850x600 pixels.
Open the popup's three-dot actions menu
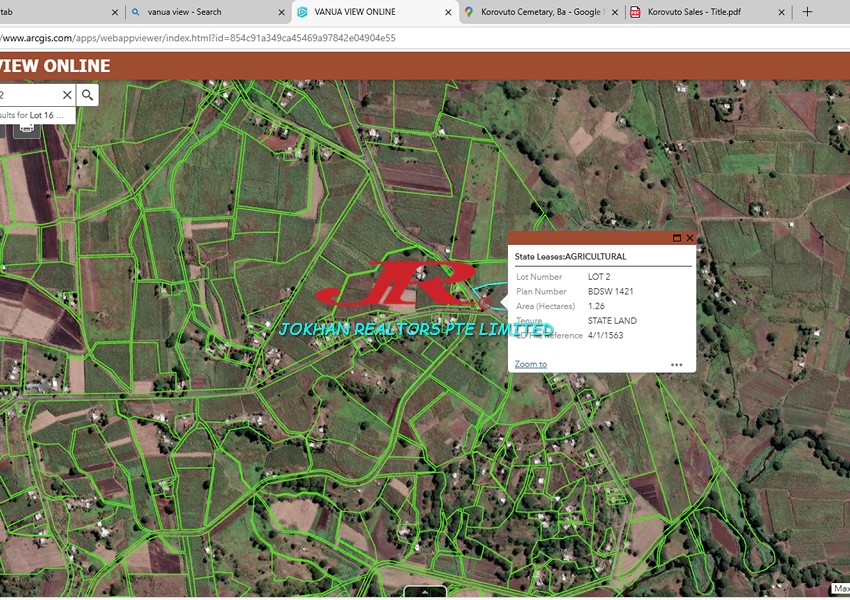point(676,365)
